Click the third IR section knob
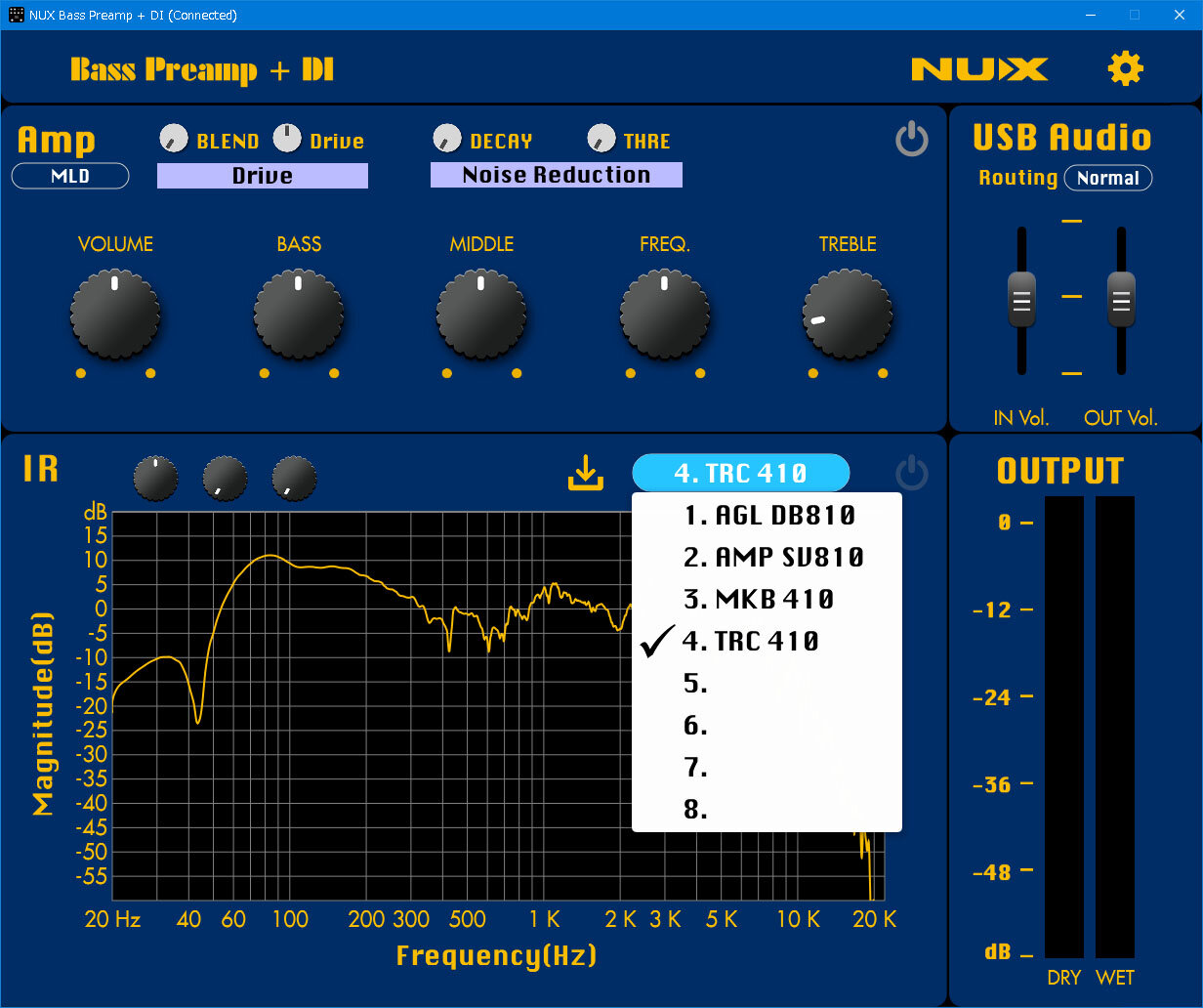The image size is (1203, 1008). 295,478
